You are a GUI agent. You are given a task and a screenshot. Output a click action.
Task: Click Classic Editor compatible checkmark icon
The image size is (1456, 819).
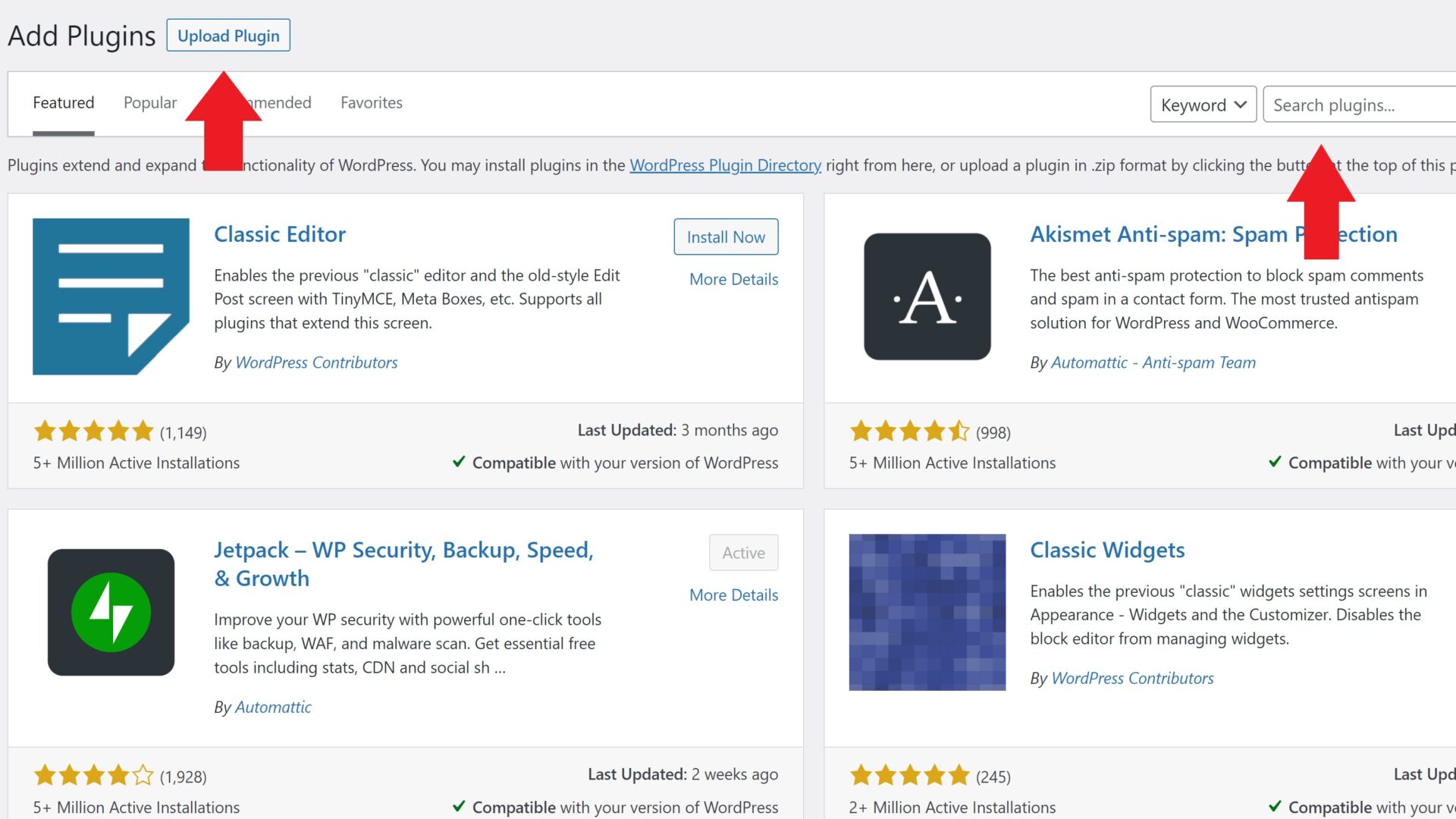click(x=459, y=462)
